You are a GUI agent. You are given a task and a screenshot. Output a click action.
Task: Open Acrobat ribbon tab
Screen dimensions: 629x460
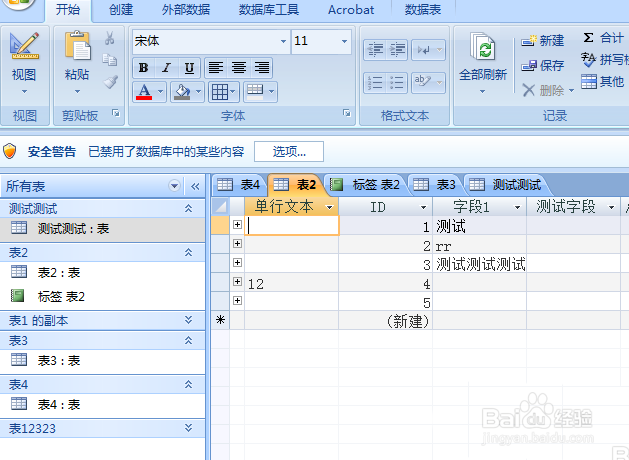[351, 10]
